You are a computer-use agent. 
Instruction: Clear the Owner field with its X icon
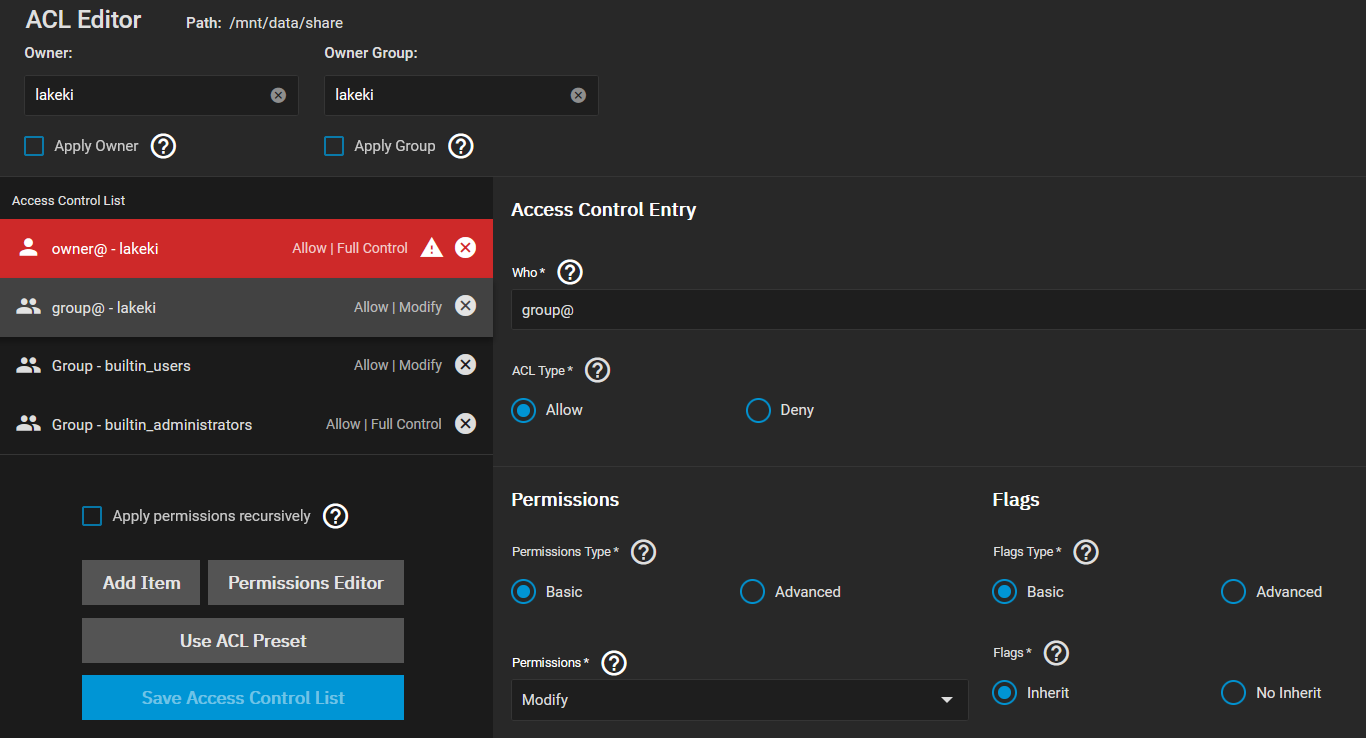[278, 95]
